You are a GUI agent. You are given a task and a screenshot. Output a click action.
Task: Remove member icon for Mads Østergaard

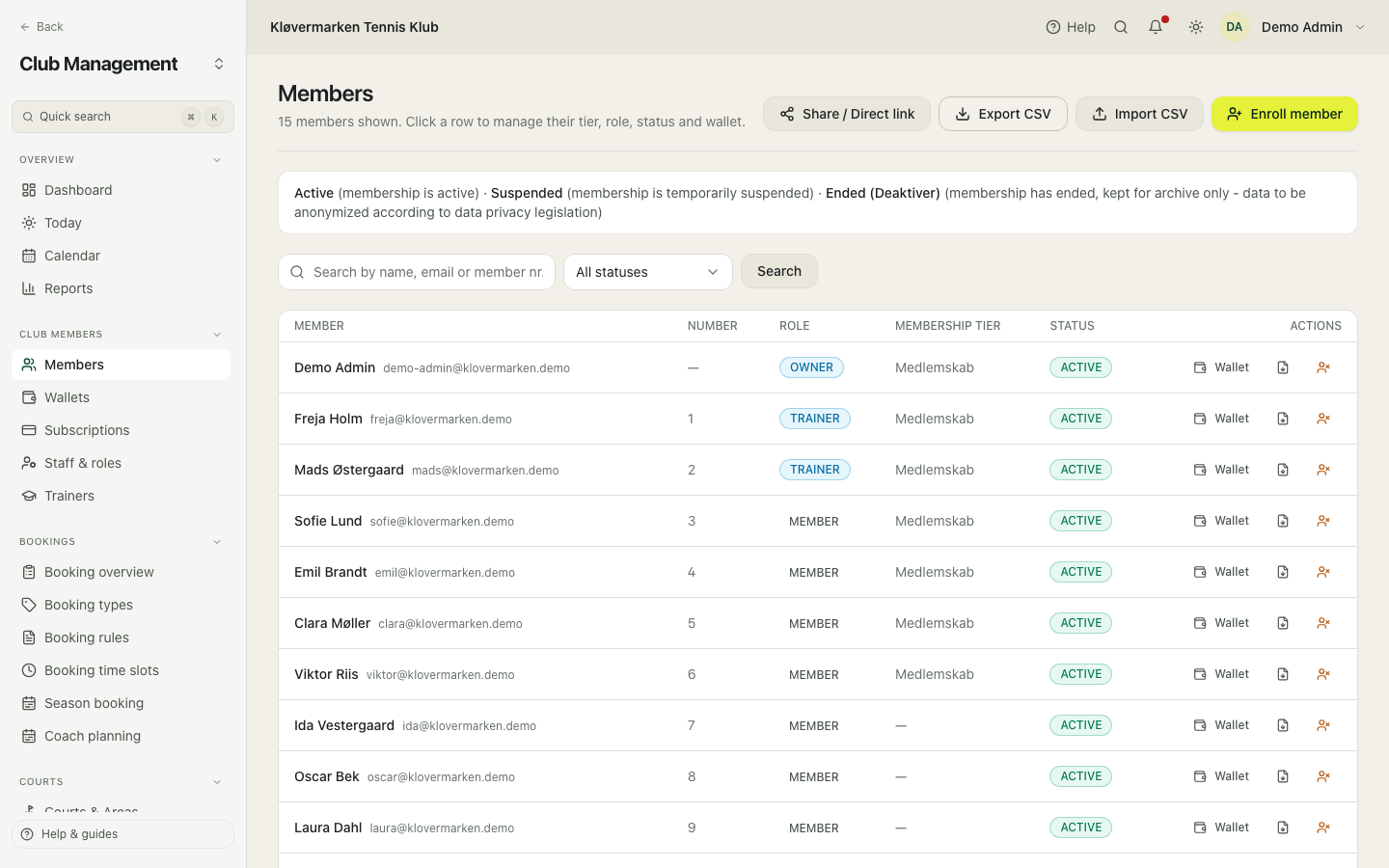tap(1323, 470)
